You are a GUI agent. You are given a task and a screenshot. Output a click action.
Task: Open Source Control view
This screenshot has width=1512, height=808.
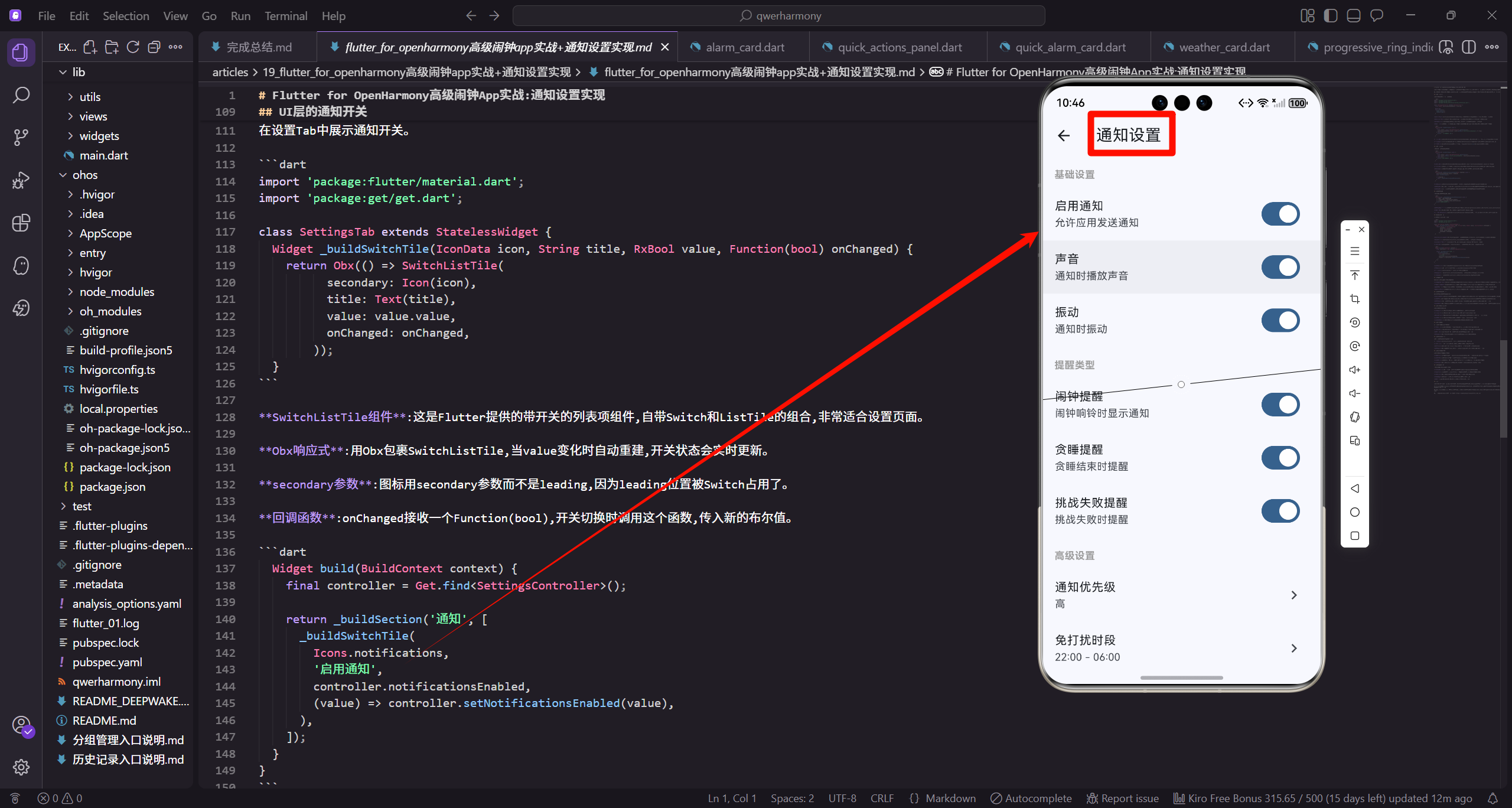tap(21, 137)
